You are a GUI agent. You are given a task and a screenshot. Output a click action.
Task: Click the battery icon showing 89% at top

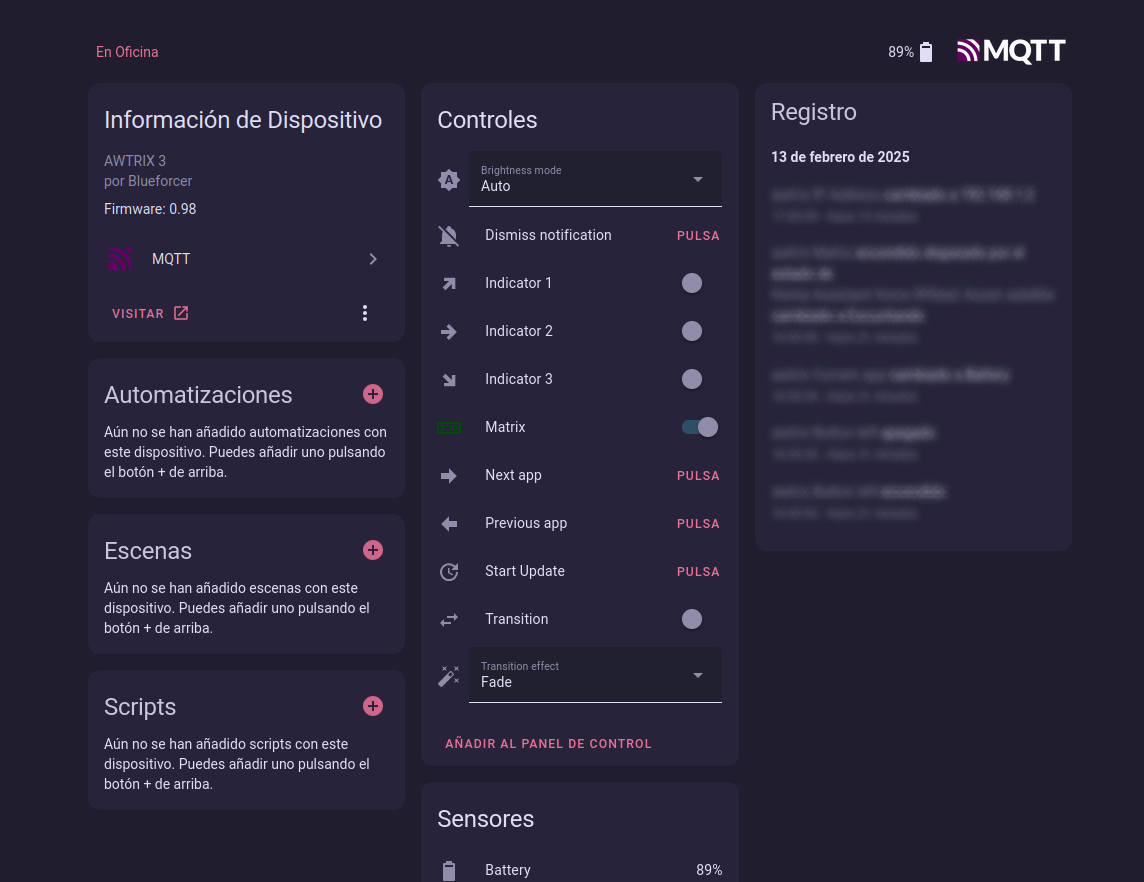[x=926, y=52]
